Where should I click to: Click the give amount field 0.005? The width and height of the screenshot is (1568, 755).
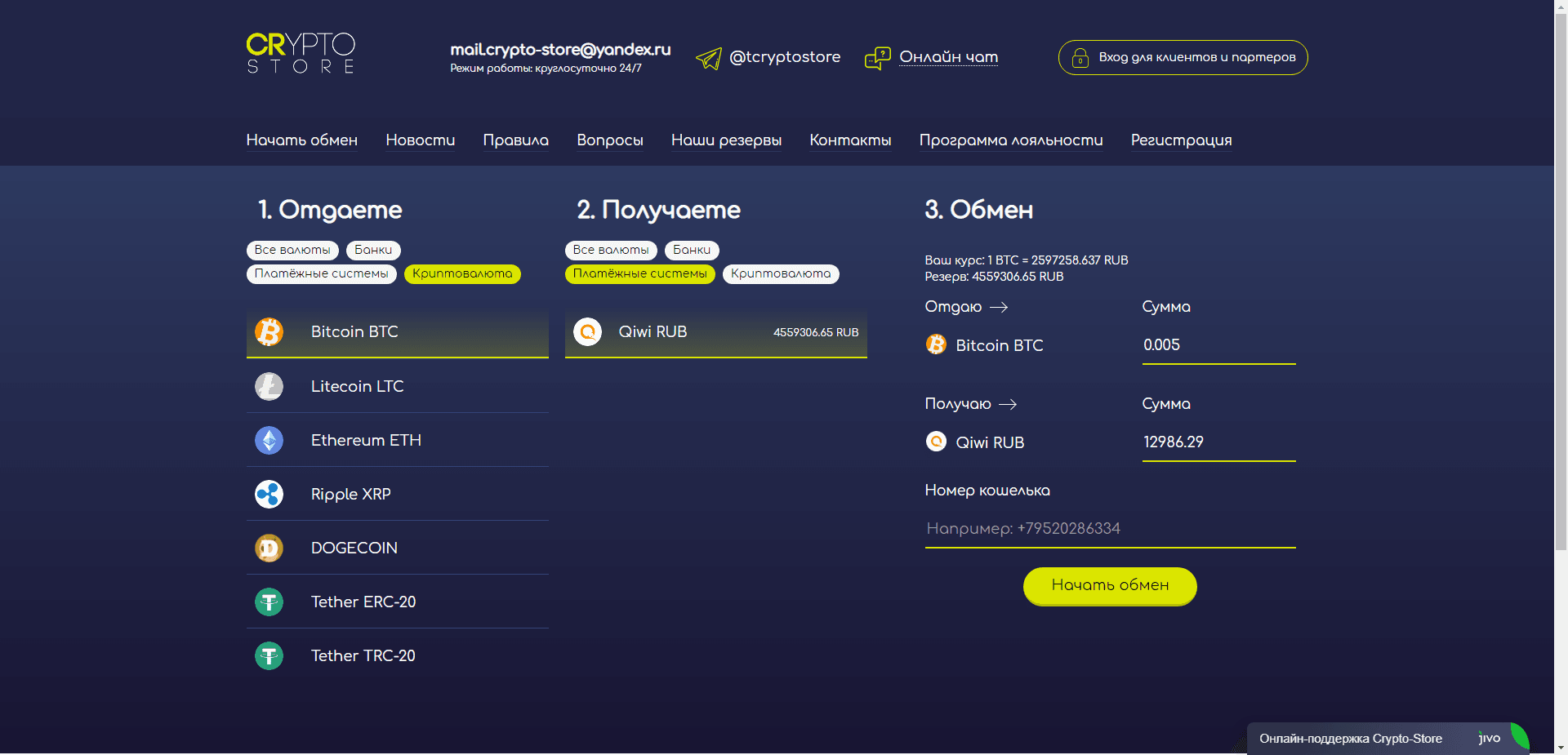tap(1218, 345)
